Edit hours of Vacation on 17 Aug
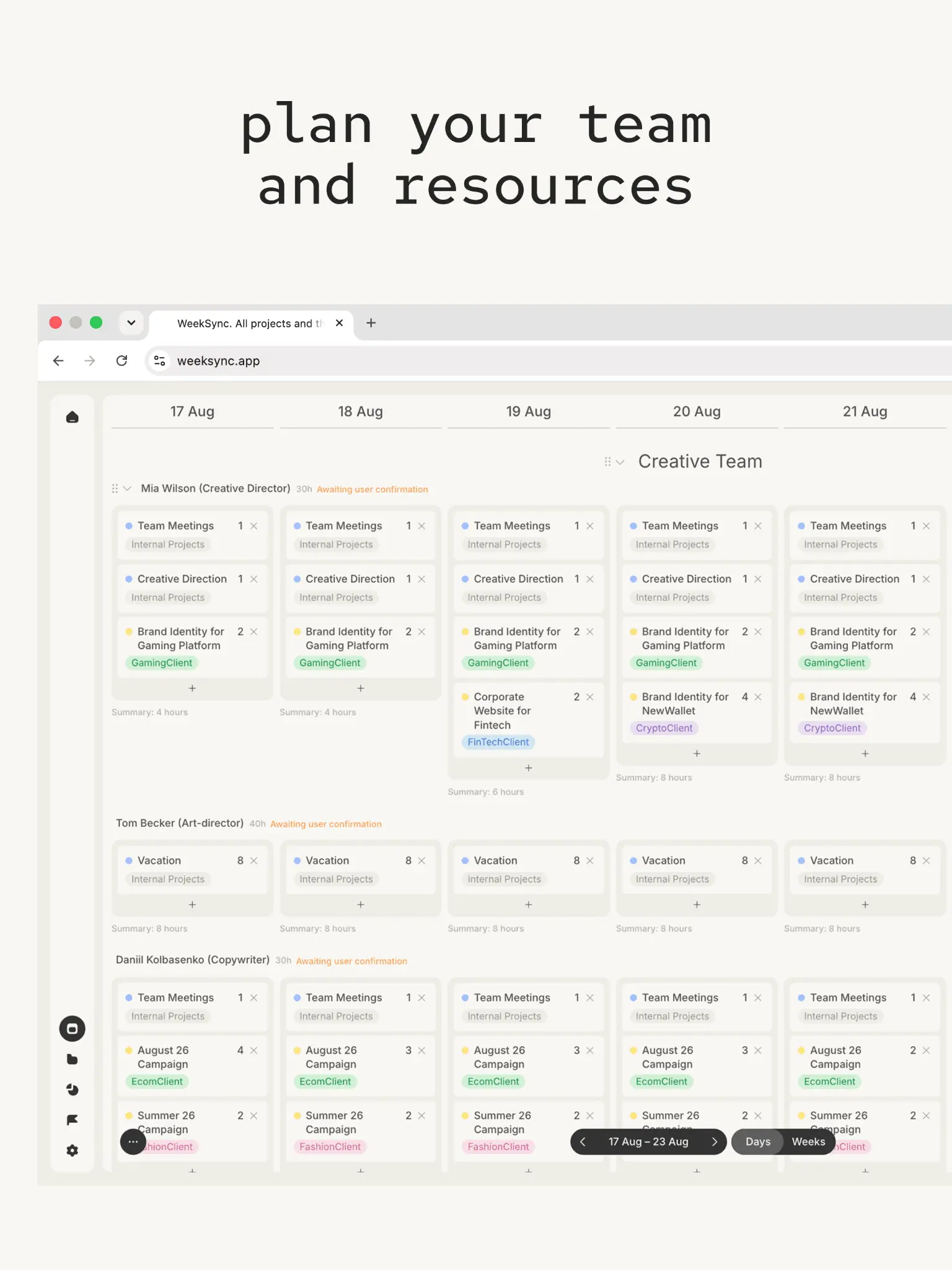This screenshot has height=1270, width=952. (x=240, y=861)
